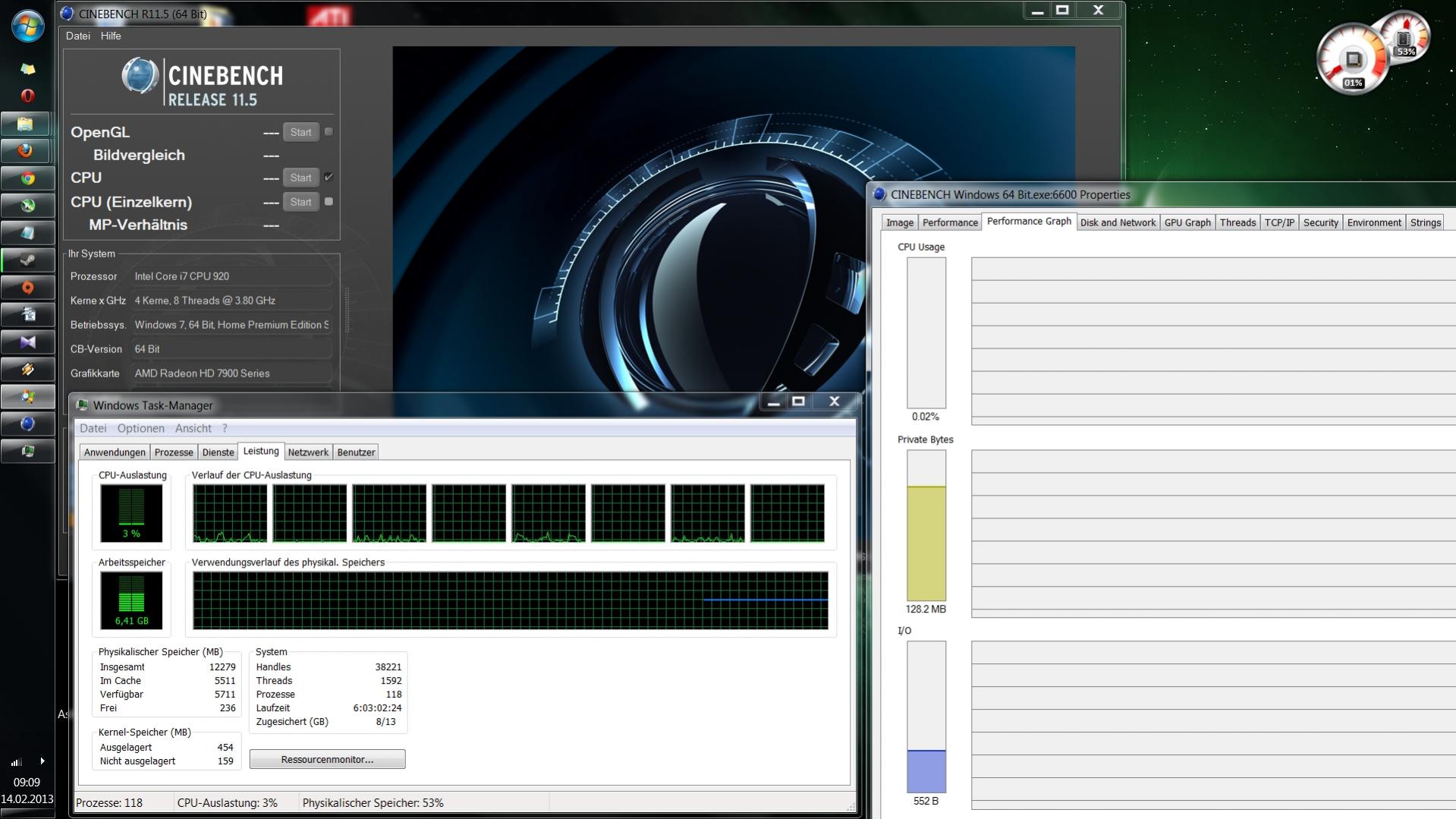Image resolution: width=1456 pixels, height=819 pixels.
Task: Open the Steam taskbar icon
Action: (27, 260)
